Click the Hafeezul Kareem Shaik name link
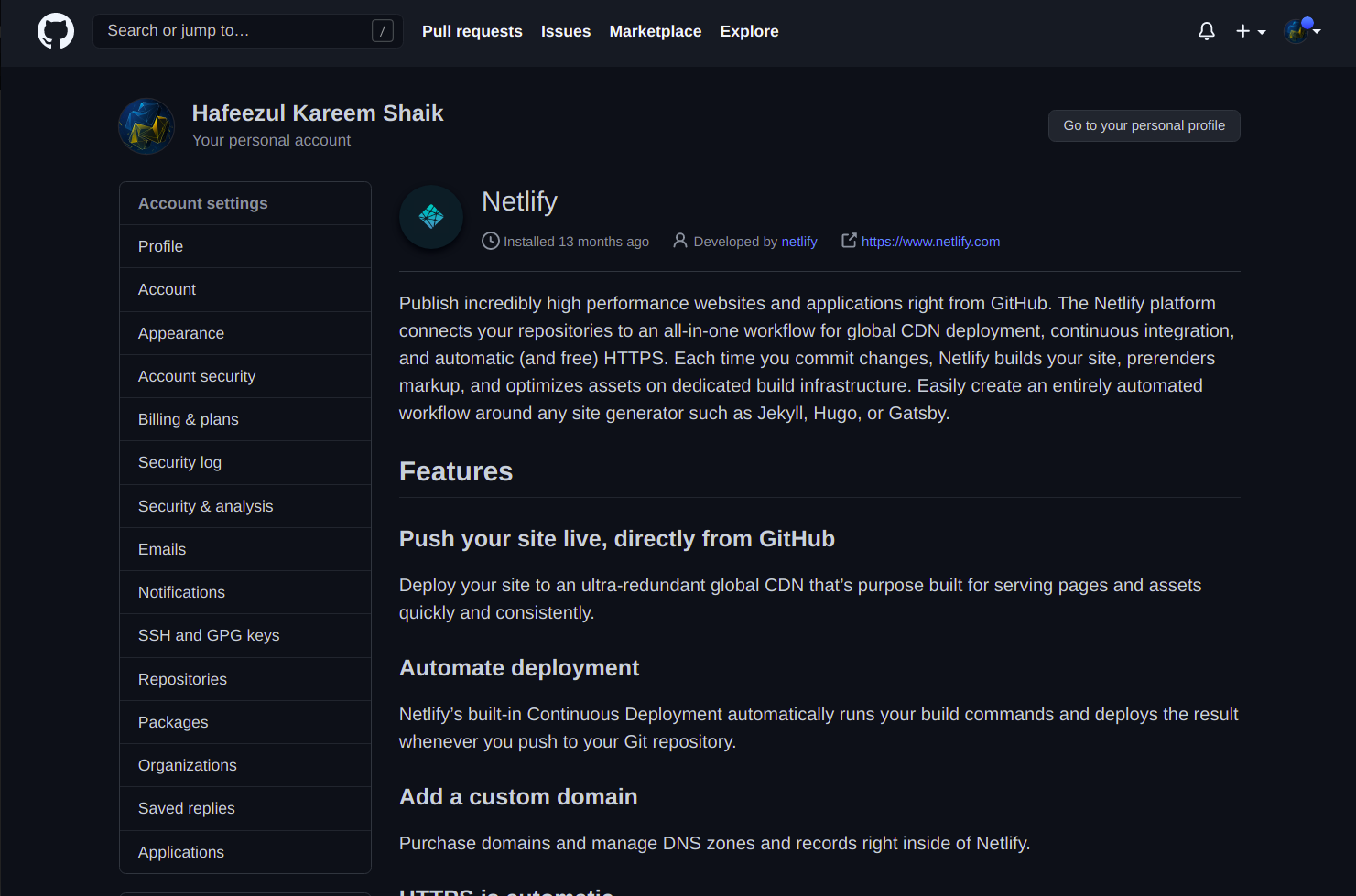 click(318, 113)
